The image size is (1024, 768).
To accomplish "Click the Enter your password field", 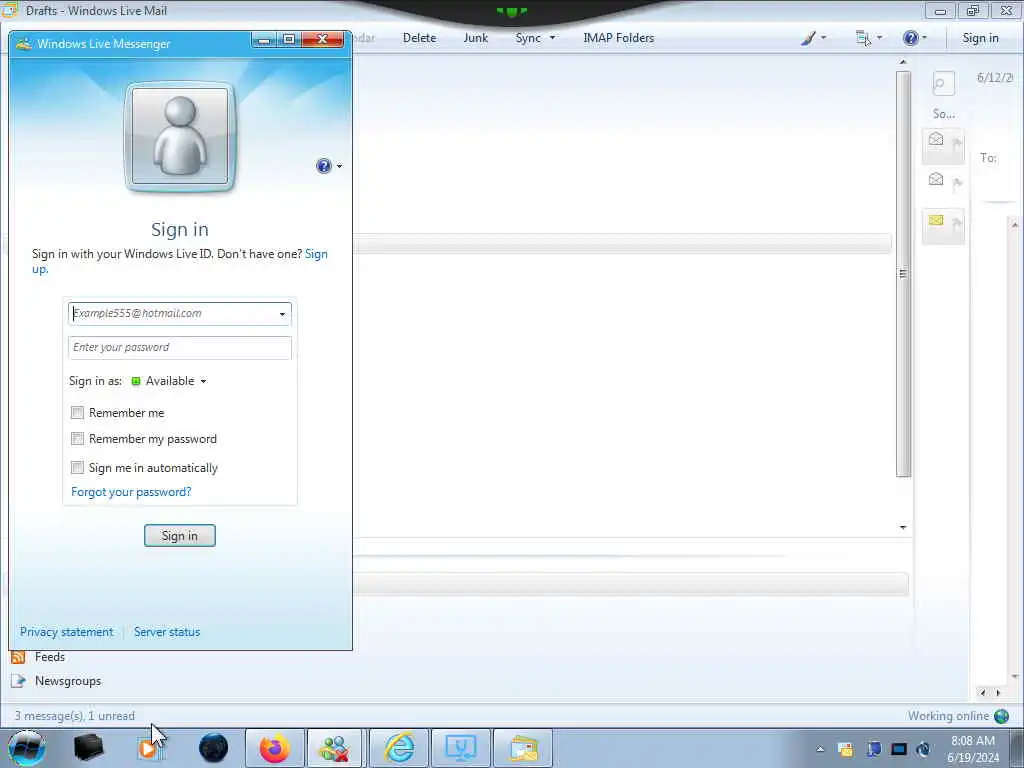I will click(x=180, y=347).
